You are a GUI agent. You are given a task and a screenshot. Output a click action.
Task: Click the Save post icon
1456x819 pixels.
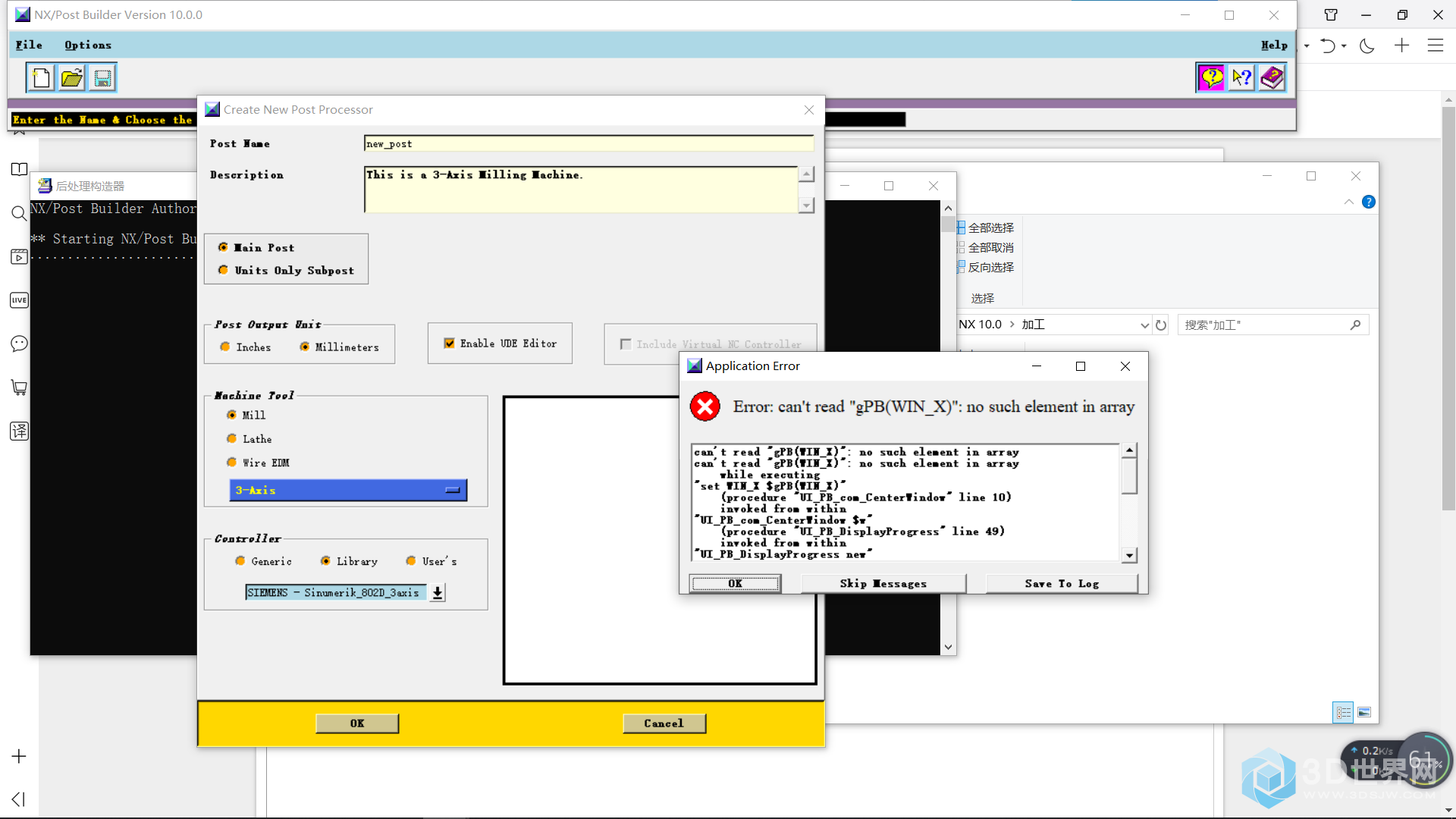[x=102, y=78]
